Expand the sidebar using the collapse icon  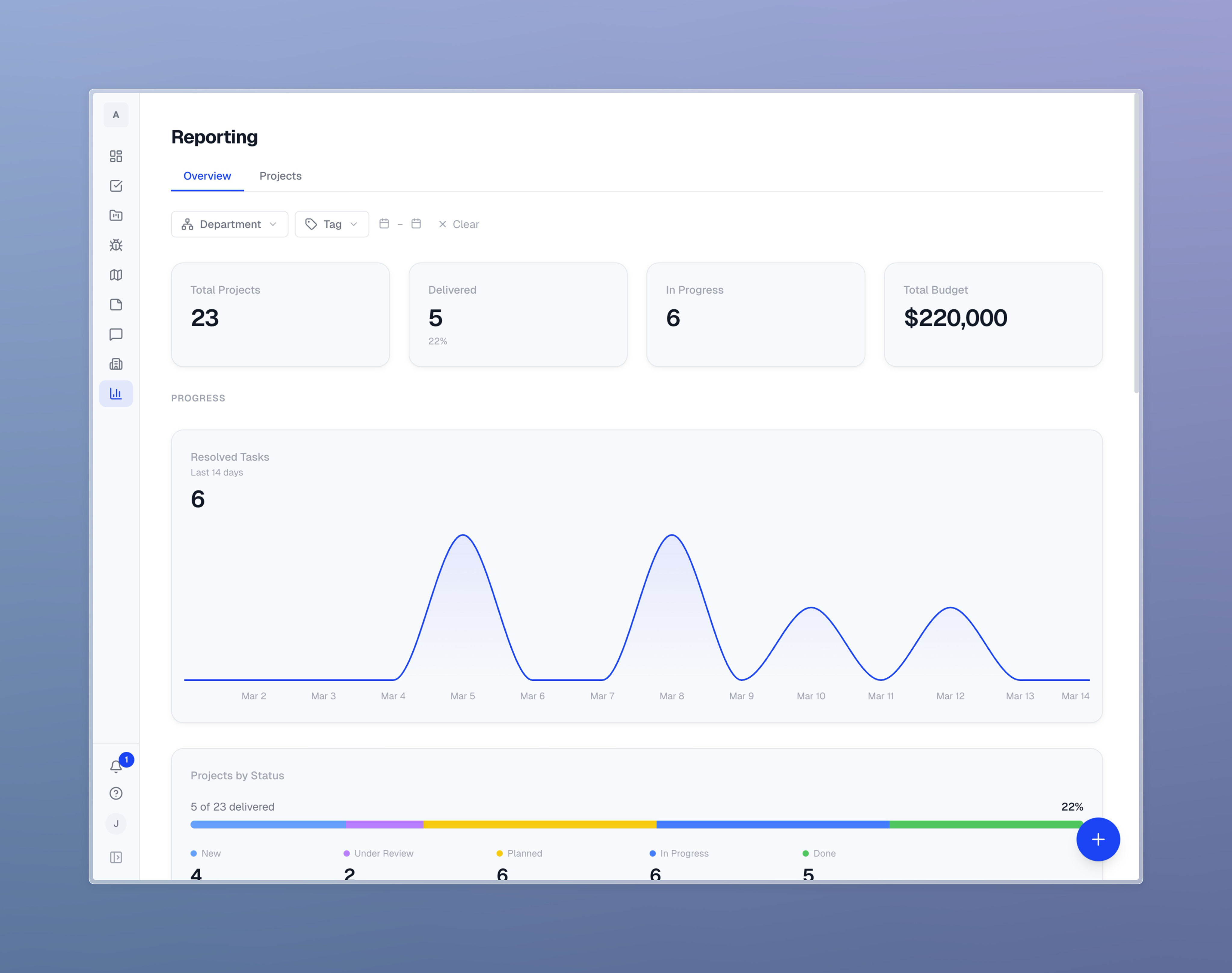(x=116, y=858)
